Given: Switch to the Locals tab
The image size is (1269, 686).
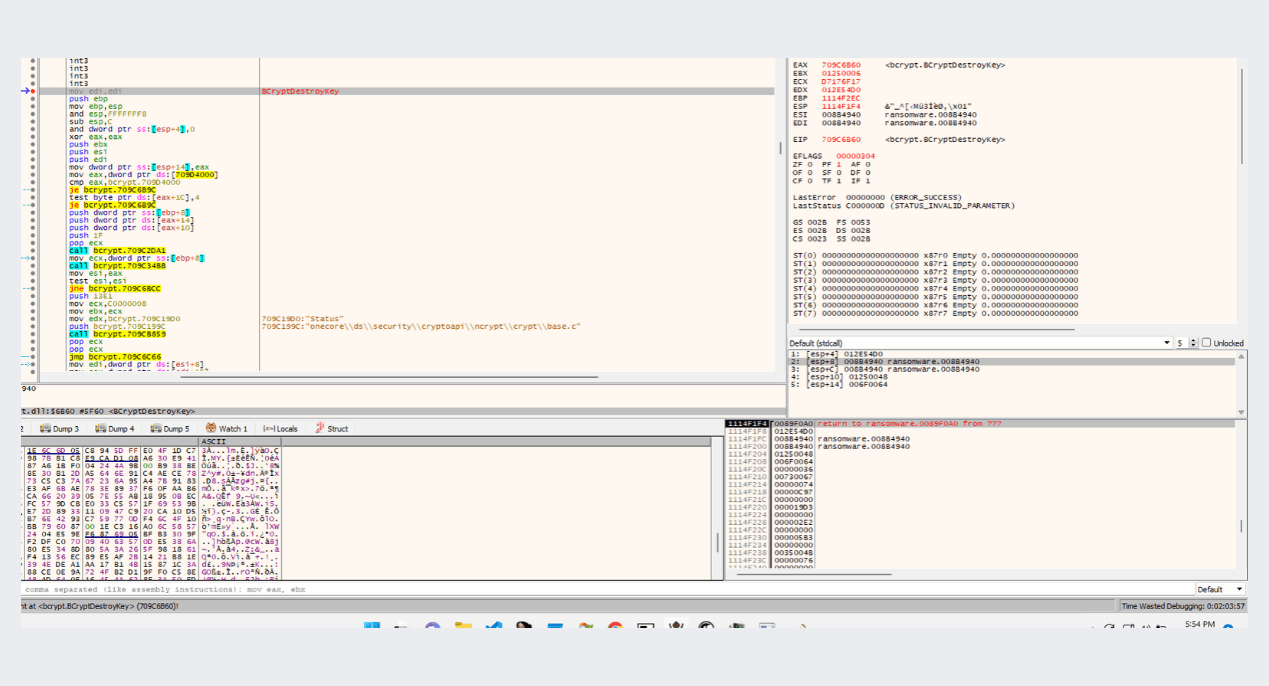Looking at the screenshot, I should point(280,428).
